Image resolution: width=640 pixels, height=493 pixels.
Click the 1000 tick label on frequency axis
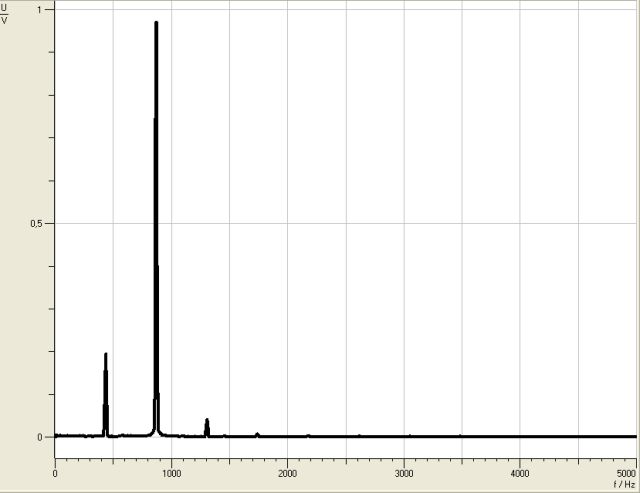(x=171, y=472)
